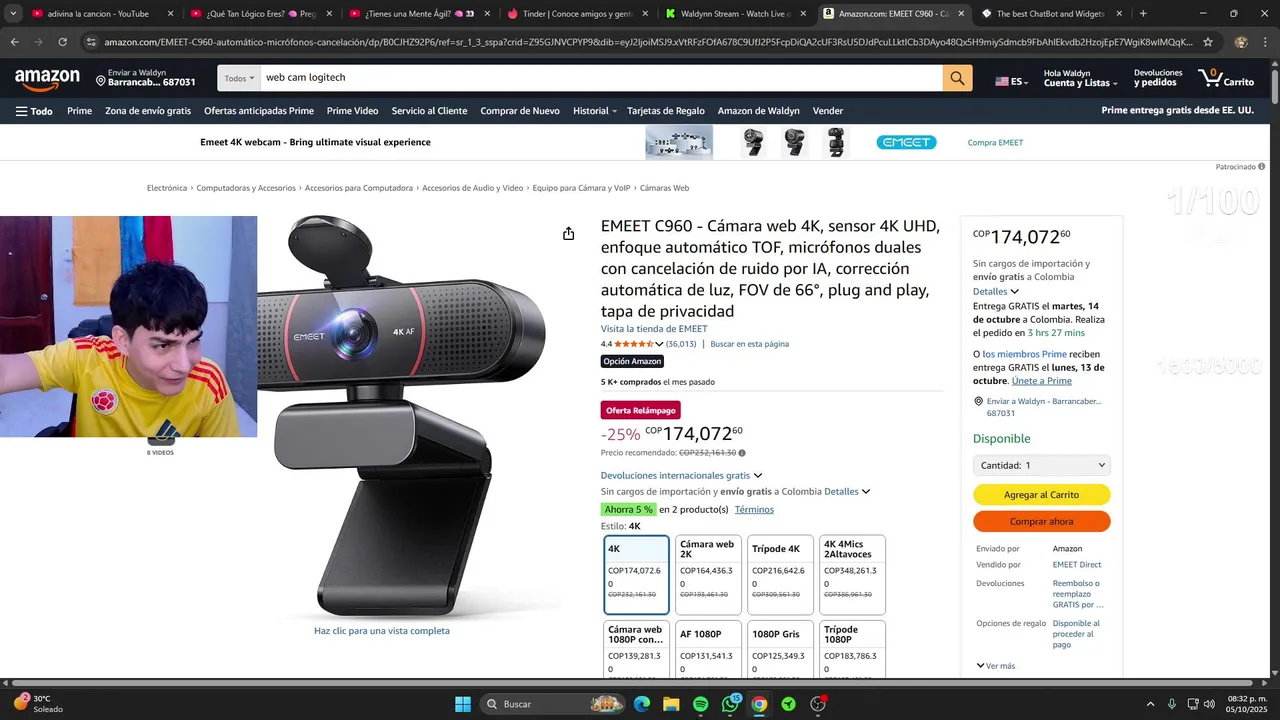
Task: Open the shopping cart (Carrito)
Action: point(1226,78)
